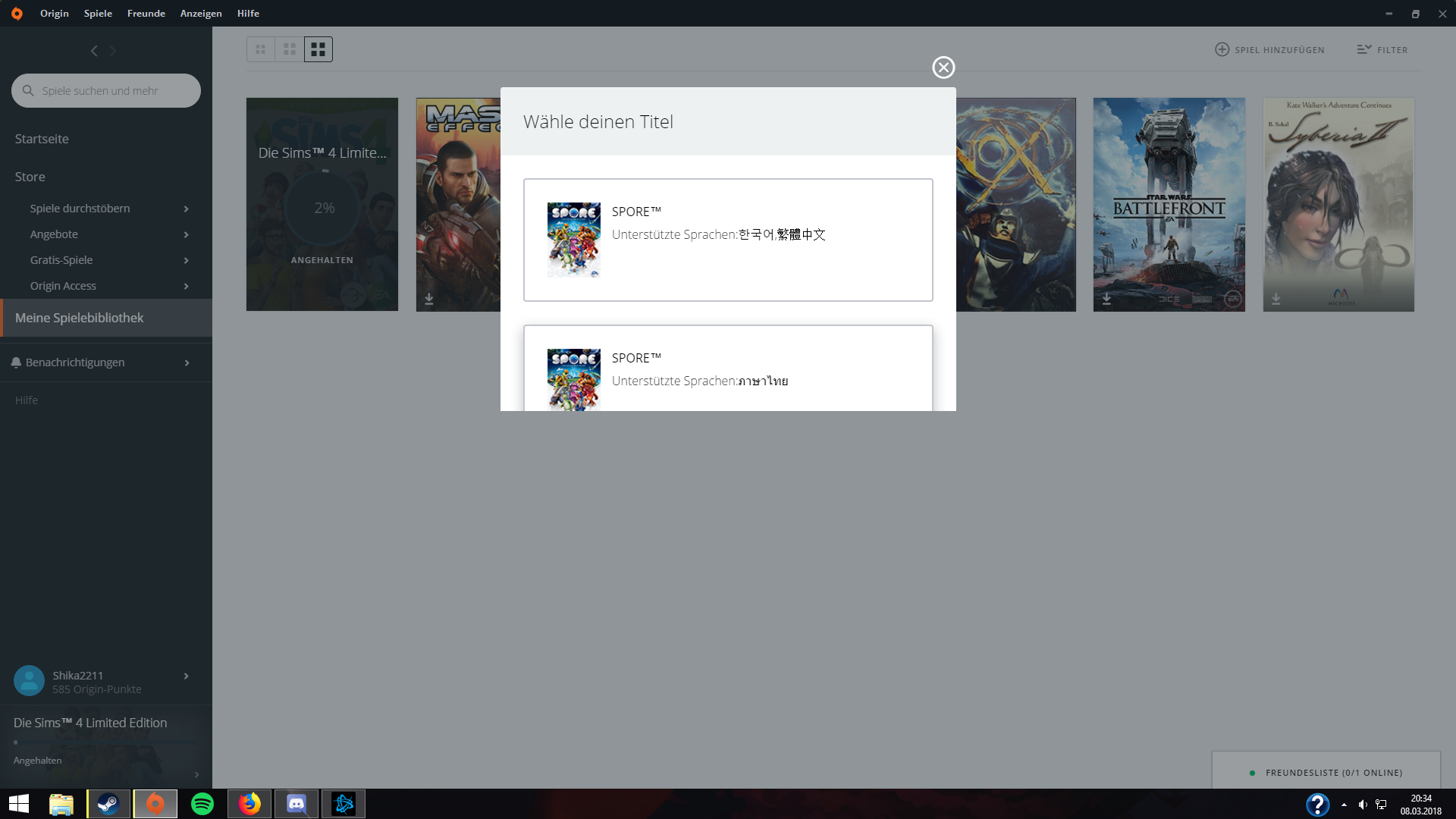
Task: Close the title selection dialog
Action: click(x=943, y=67)
